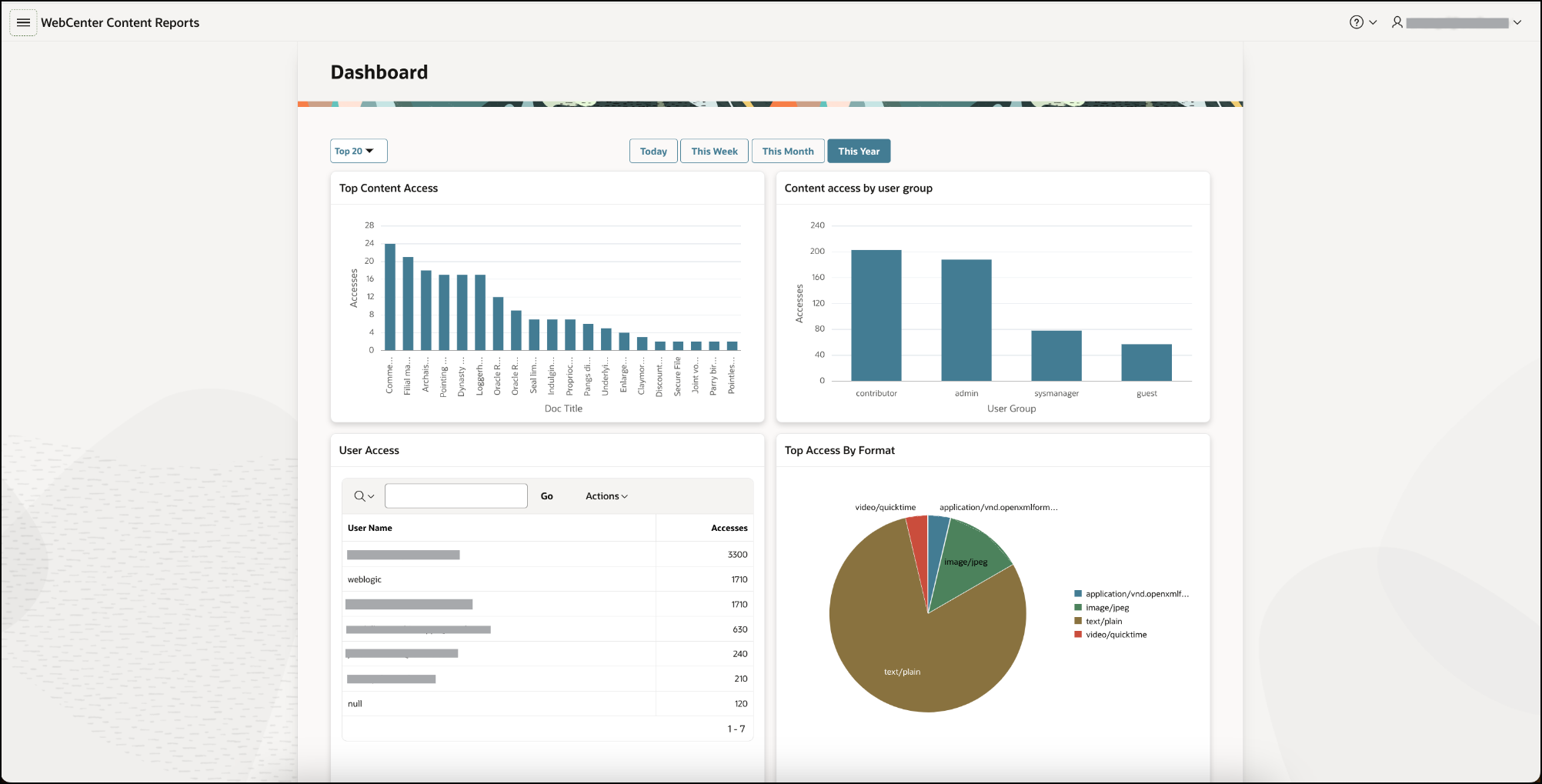The height and width of the screenshot is (784, 1542).
Task: Click the 210 accesses value
Action: point(741,679)
